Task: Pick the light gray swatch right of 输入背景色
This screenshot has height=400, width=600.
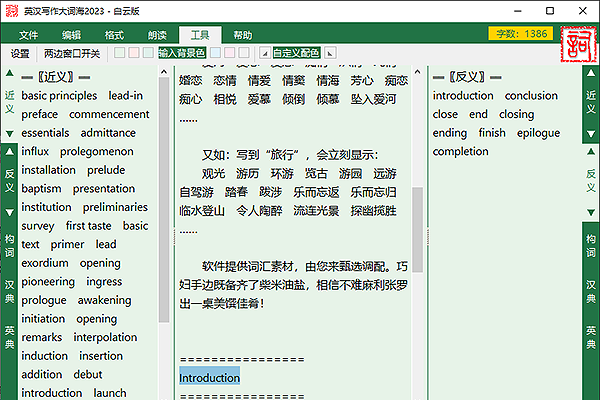Action: click(244, 53)
